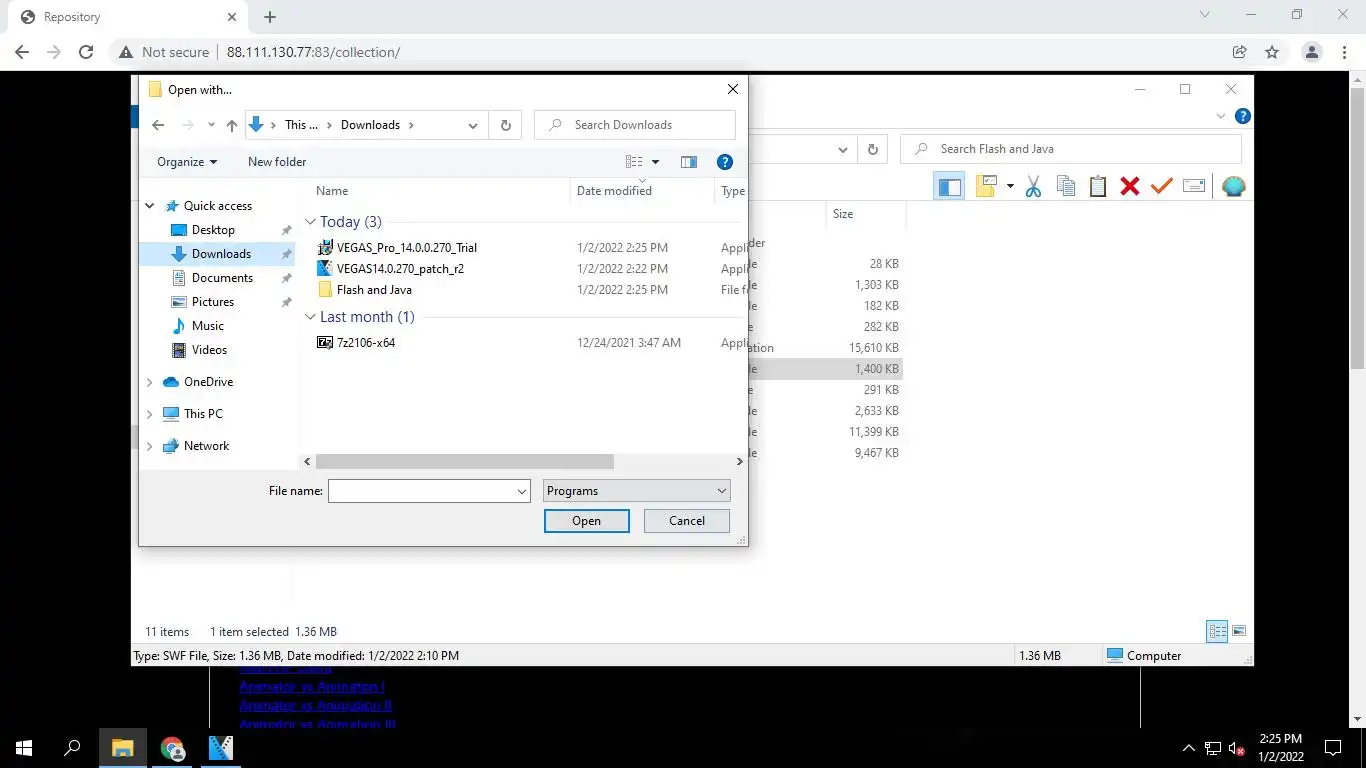Expand the OneDrive tree node

150,382
